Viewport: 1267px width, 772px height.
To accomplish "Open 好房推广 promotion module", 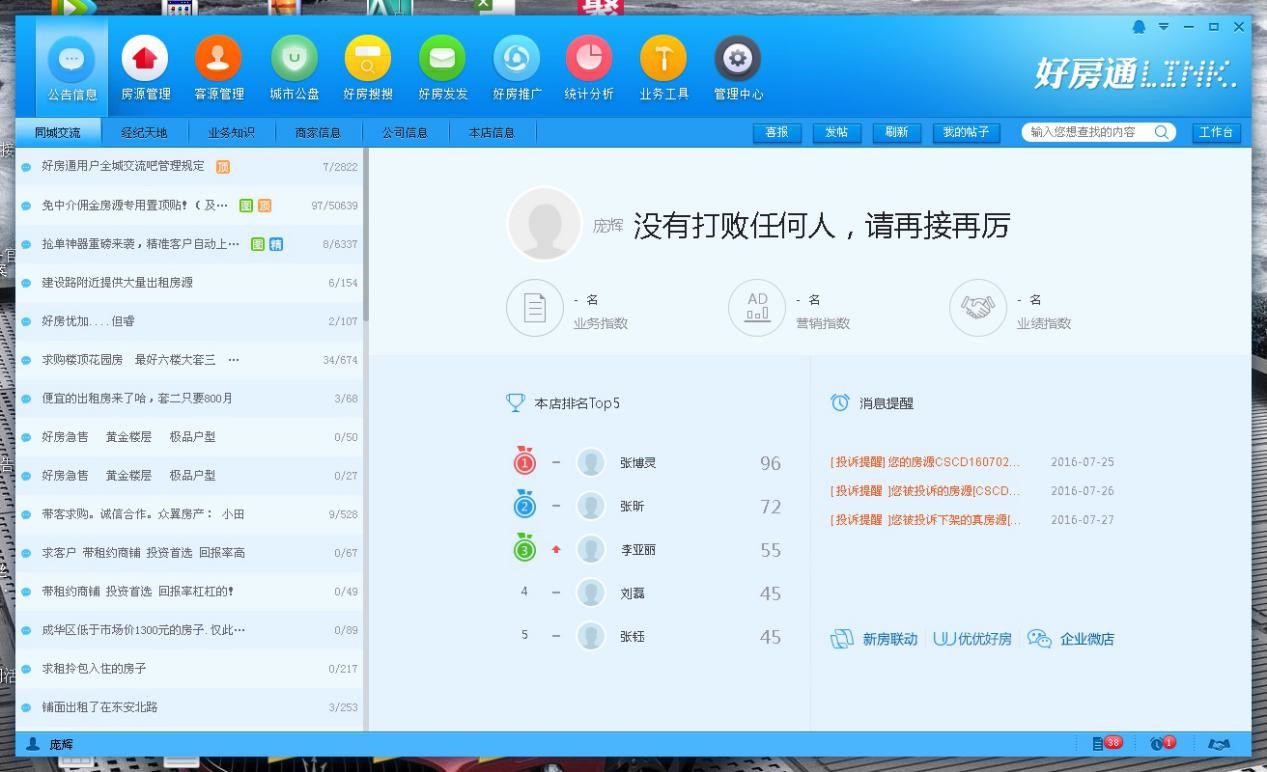I will 516,60.
